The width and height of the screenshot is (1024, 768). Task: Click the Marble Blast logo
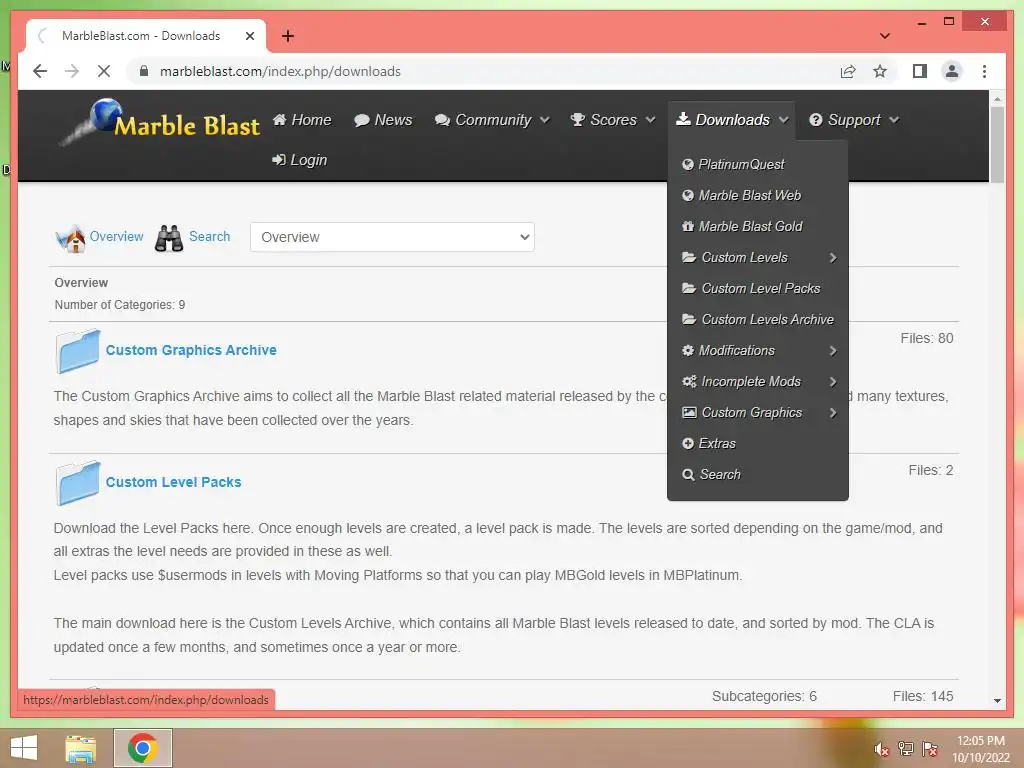pyautogui.click(x=160, y=121)
